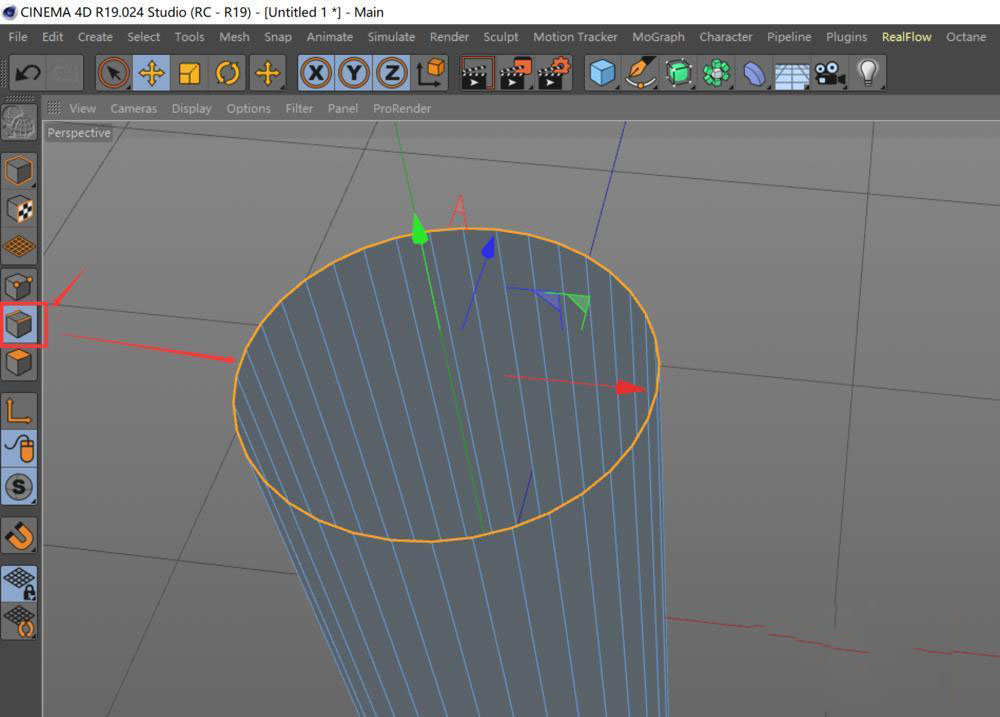Open the Planar Workplane icon

18,622
